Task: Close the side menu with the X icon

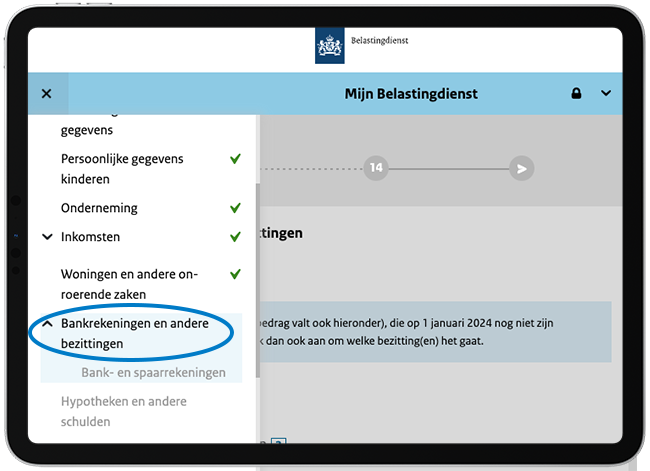Action: [46, 94]
